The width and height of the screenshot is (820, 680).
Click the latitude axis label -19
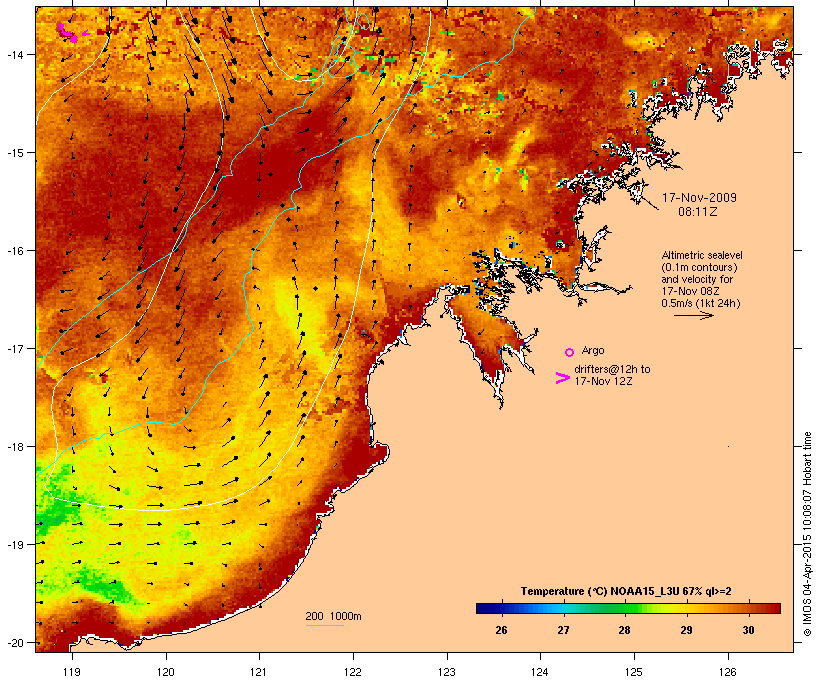pos(14,545)
